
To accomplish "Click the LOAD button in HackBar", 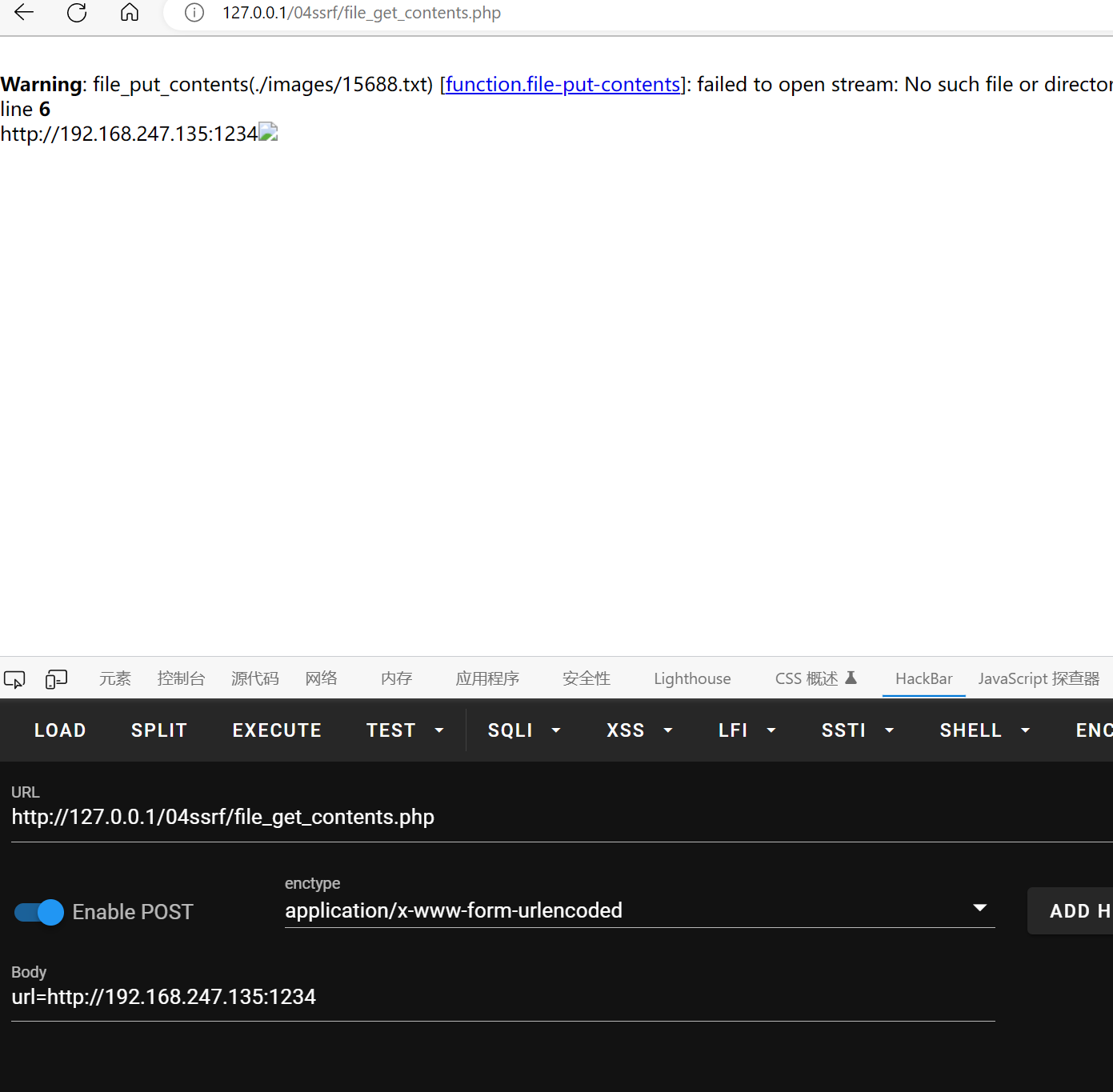I will pyautogui.click(x=60, y=730).
